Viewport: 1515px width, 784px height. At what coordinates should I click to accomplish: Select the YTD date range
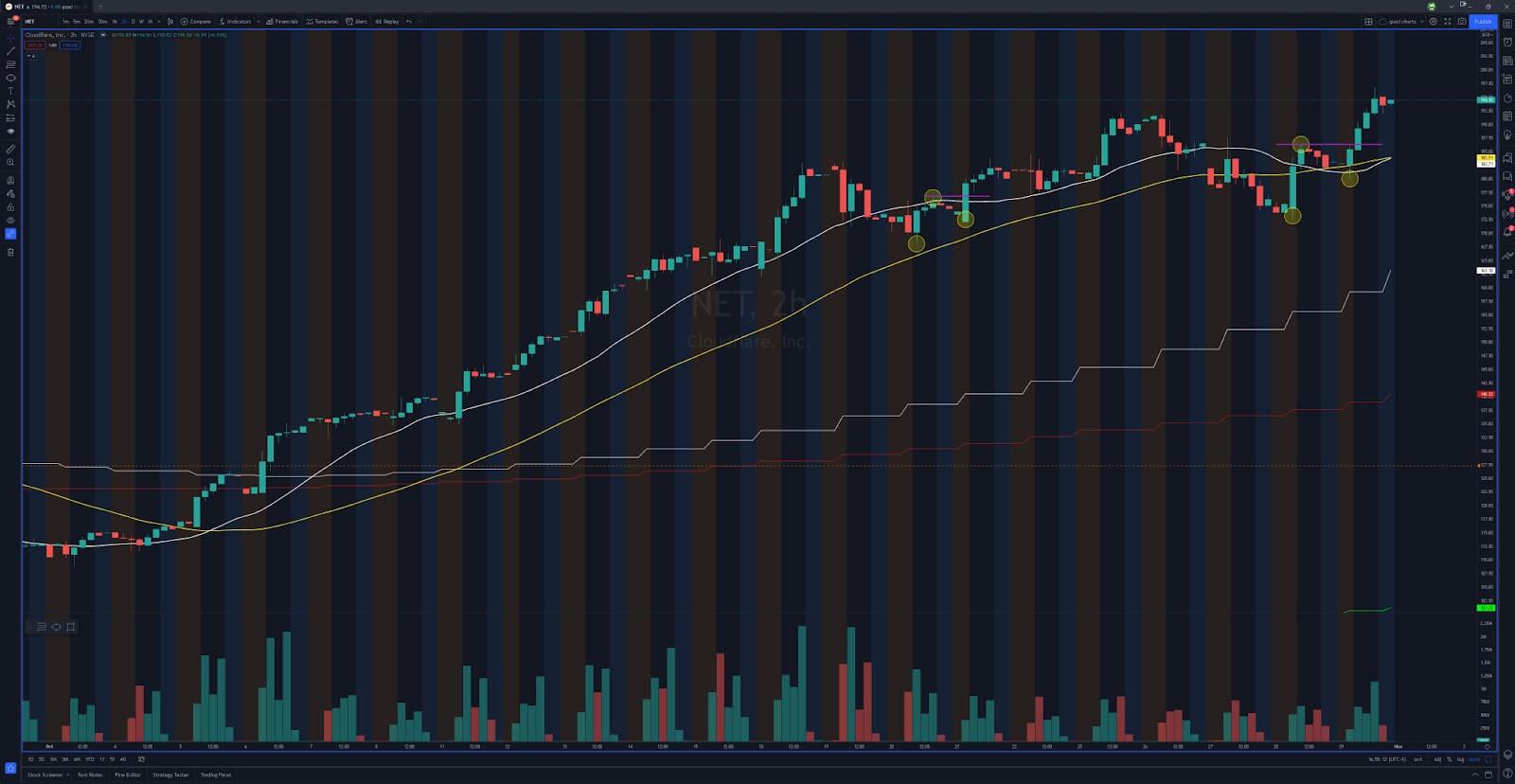click(90, 759)
